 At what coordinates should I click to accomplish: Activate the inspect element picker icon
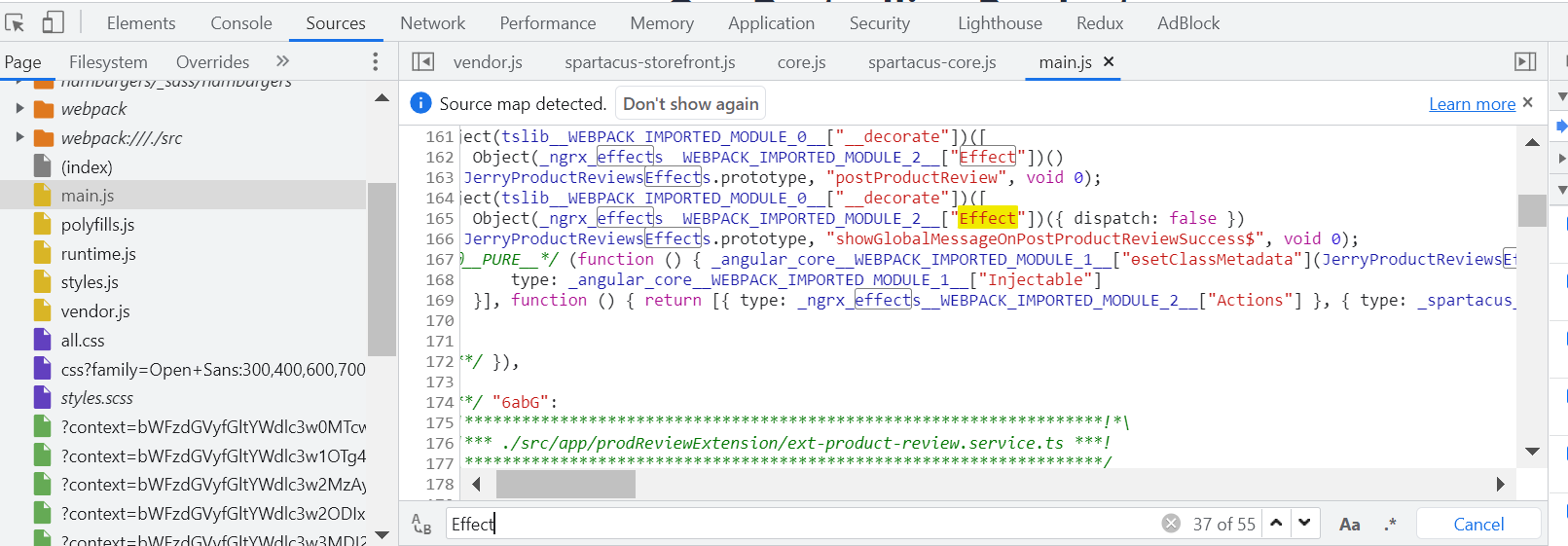[15, 22]
